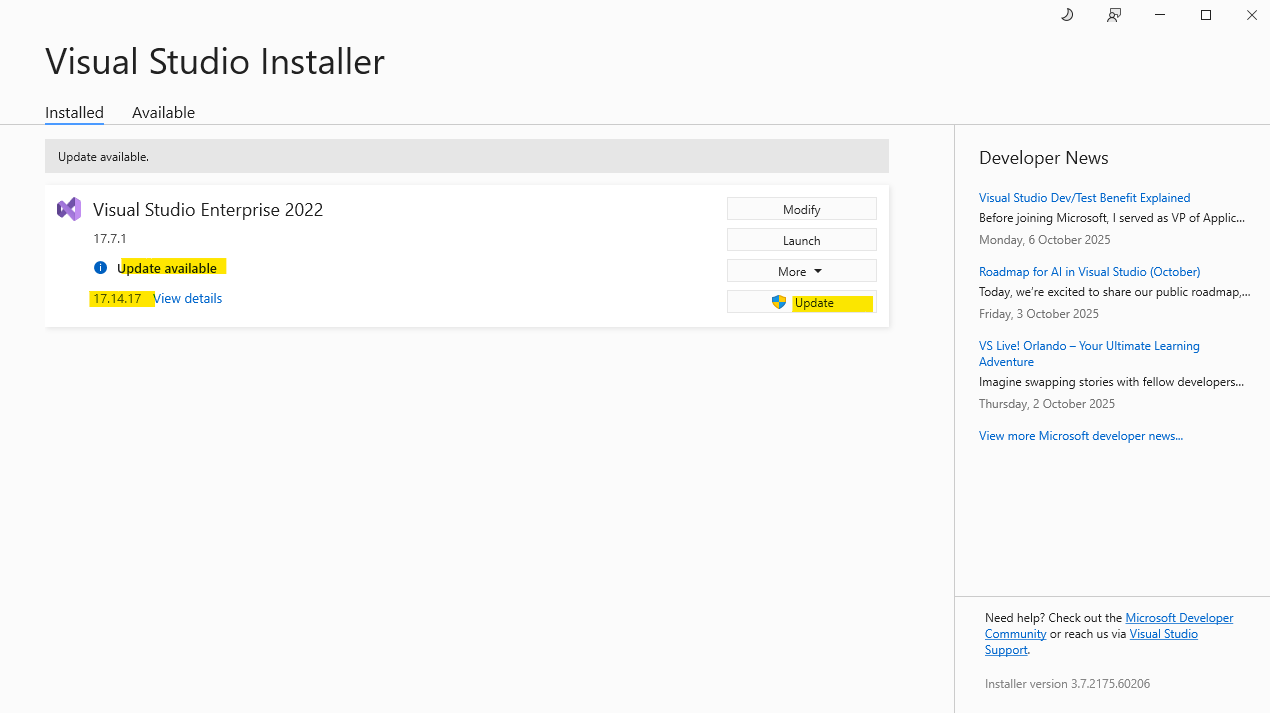Click the Before joining Microsoft summary text

(x=1112, y=217)
